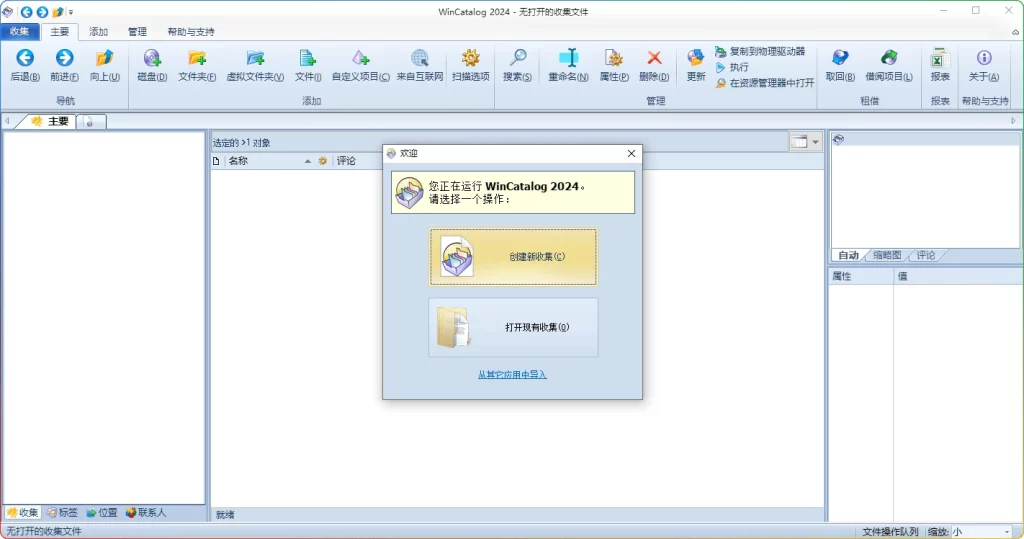Switch to the 管理 ribbon tab

pyautogui.click(x=137, y=31)
